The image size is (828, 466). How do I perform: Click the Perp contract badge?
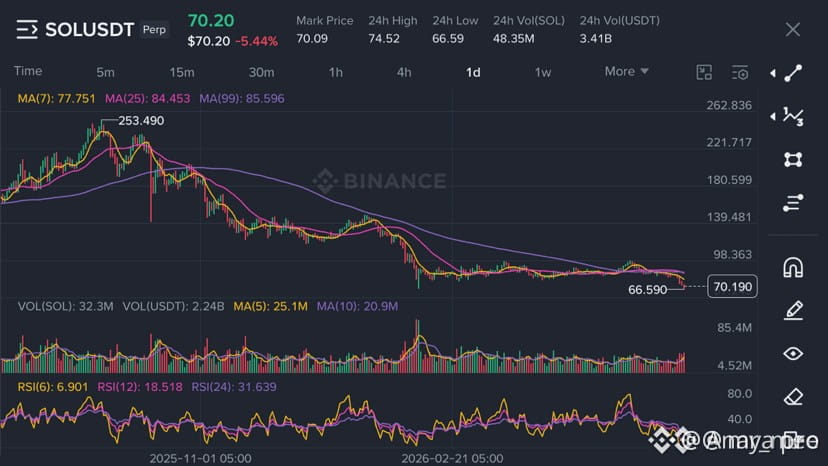[154, 30]
